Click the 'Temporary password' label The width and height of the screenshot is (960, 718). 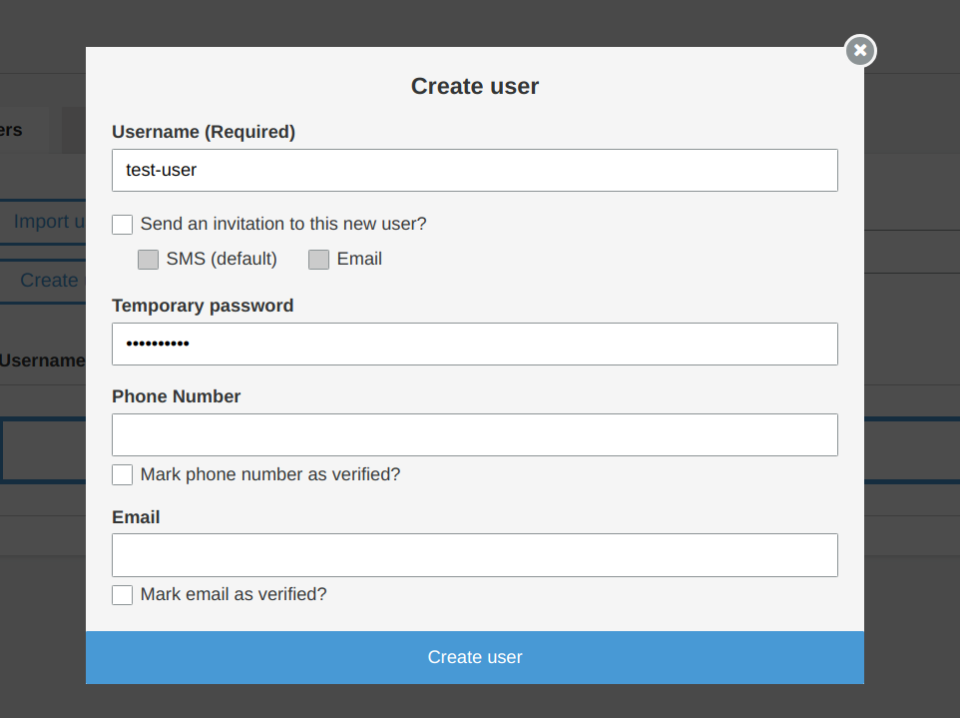pos(202,305)
